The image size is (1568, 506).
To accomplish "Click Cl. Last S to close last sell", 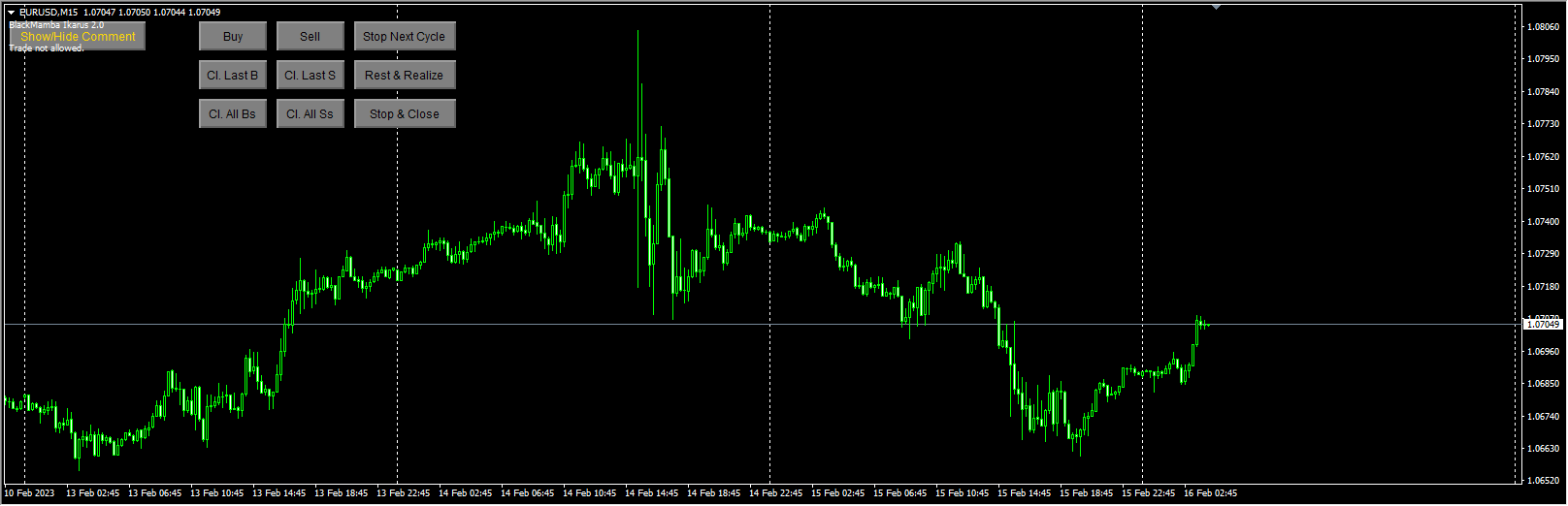I will (310, 76).
